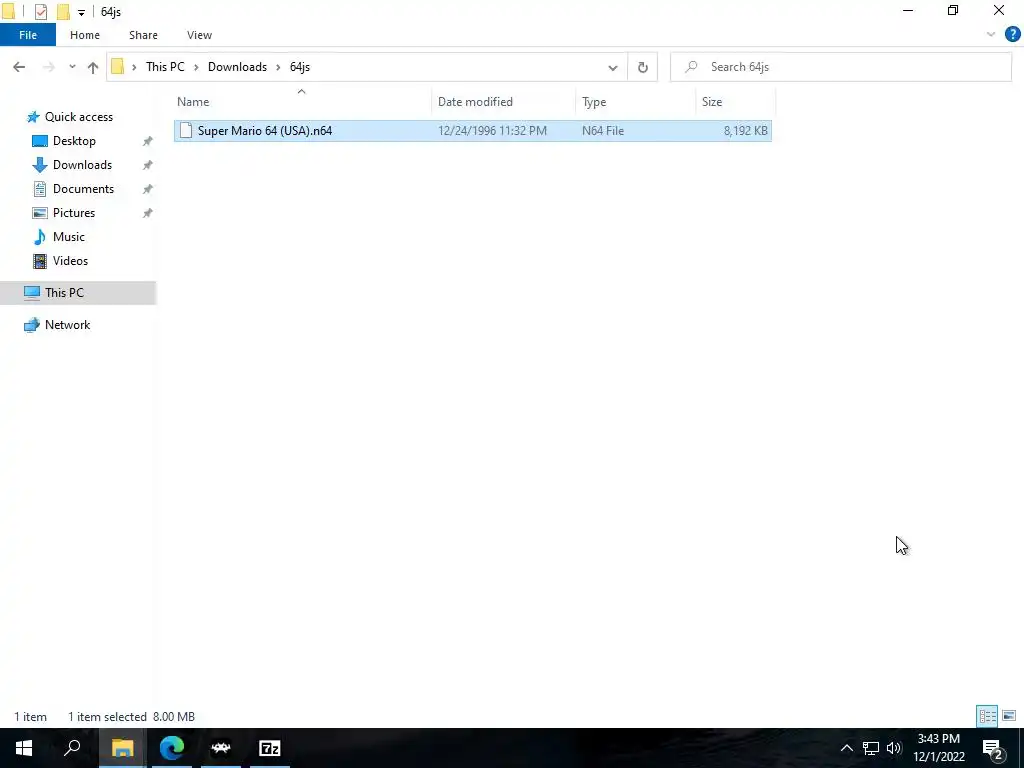The height and width of the screenshot is (768, 1024).
Task: Click the Search 64js field
Action: coord(840,67)
